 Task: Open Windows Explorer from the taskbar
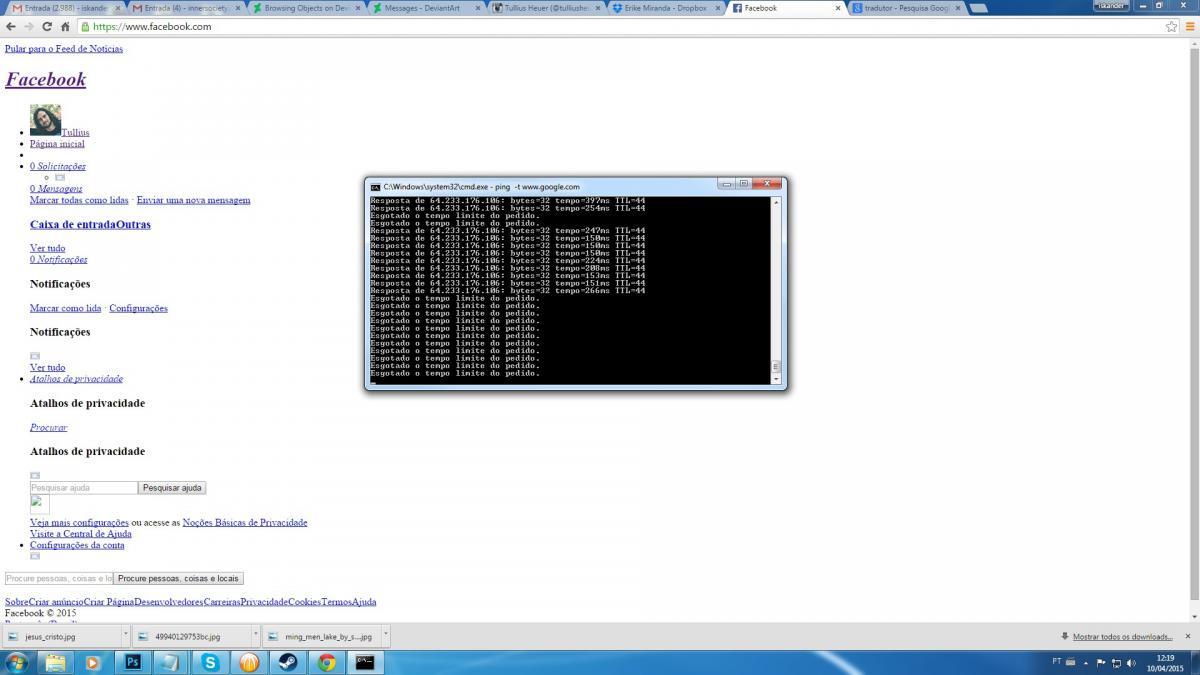tap(55, 662)
